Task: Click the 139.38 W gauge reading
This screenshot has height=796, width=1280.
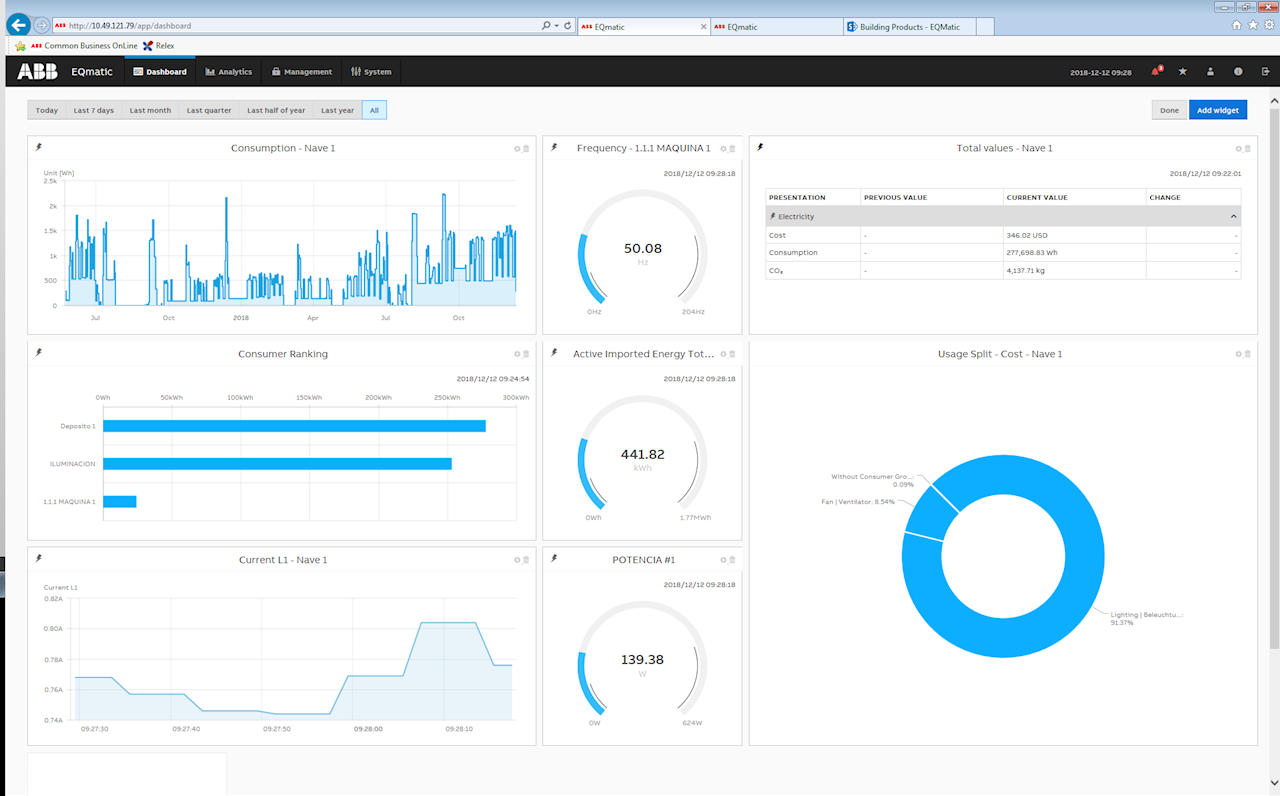Action: (x=643, y=660)
